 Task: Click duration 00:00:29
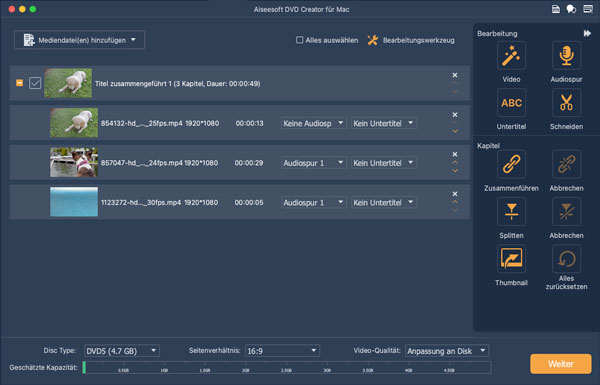[x=249, y=163]
